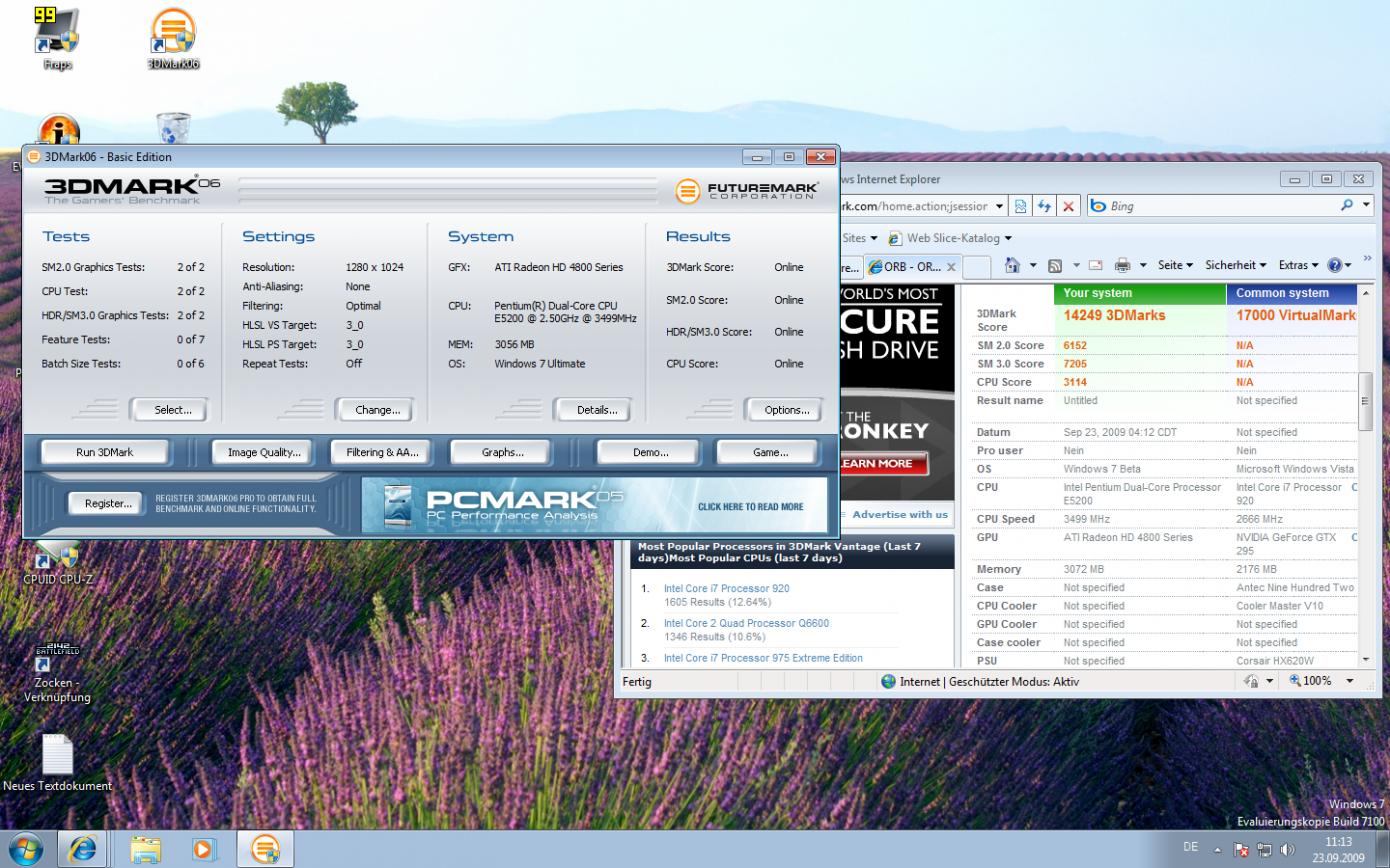
Task: Show hidden tray icons arrow
Action: 1218,849
